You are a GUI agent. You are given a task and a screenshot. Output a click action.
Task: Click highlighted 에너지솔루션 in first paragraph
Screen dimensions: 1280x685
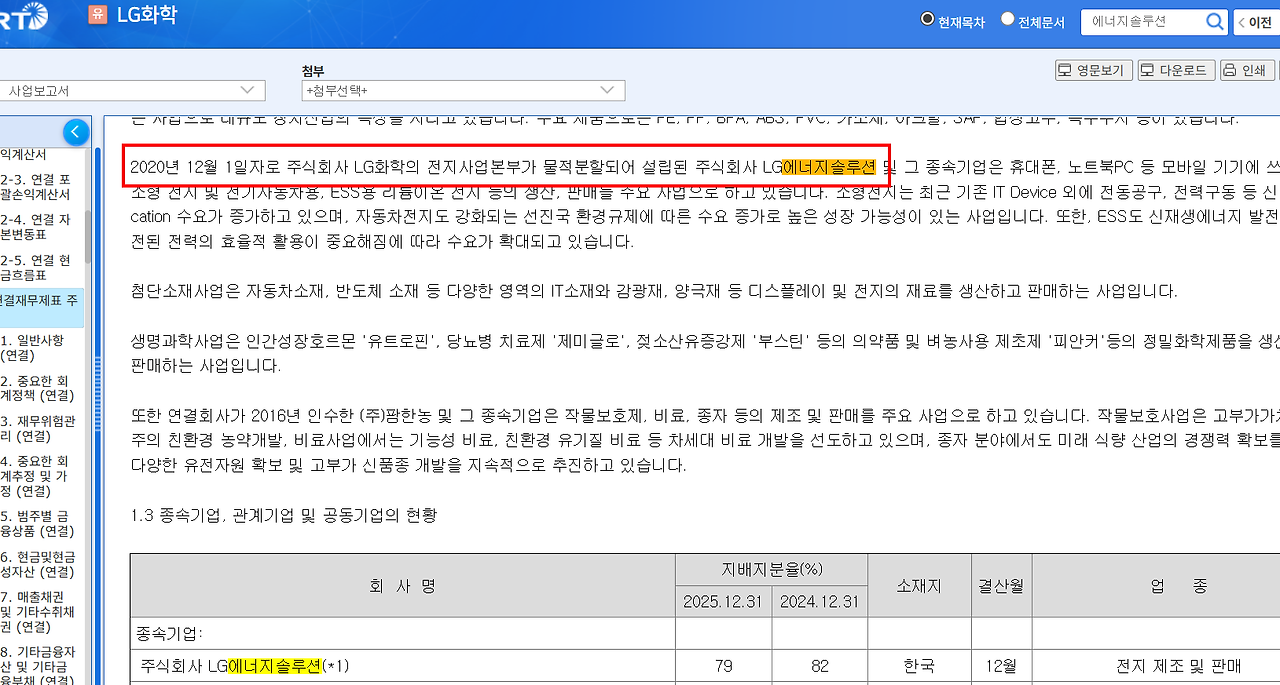click(x=829, y=165)
